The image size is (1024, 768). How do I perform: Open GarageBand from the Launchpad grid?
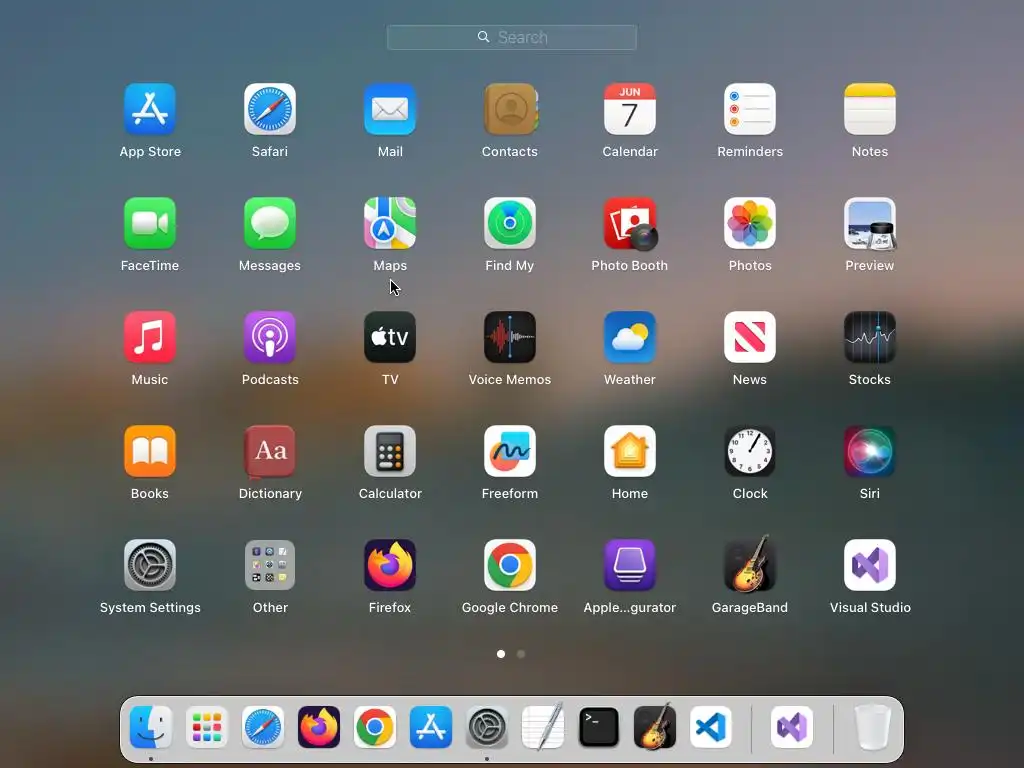[750, 564]
